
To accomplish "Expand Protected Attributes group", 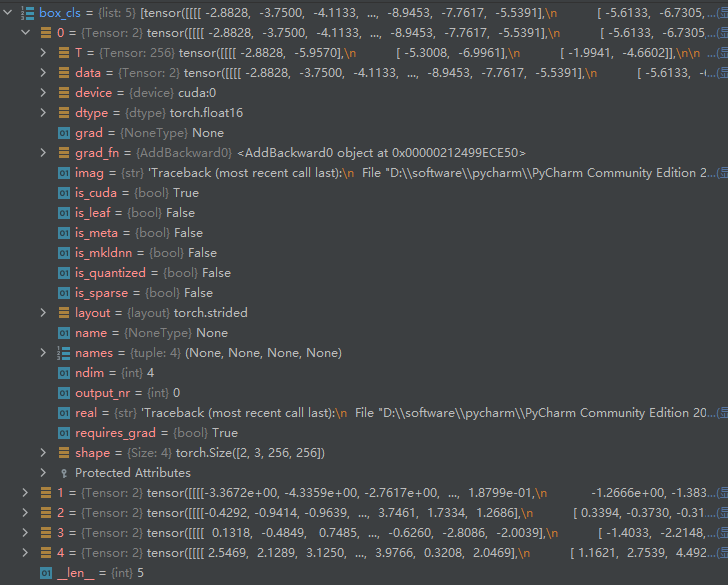I will pyautogui.click(x=43, y=472).
